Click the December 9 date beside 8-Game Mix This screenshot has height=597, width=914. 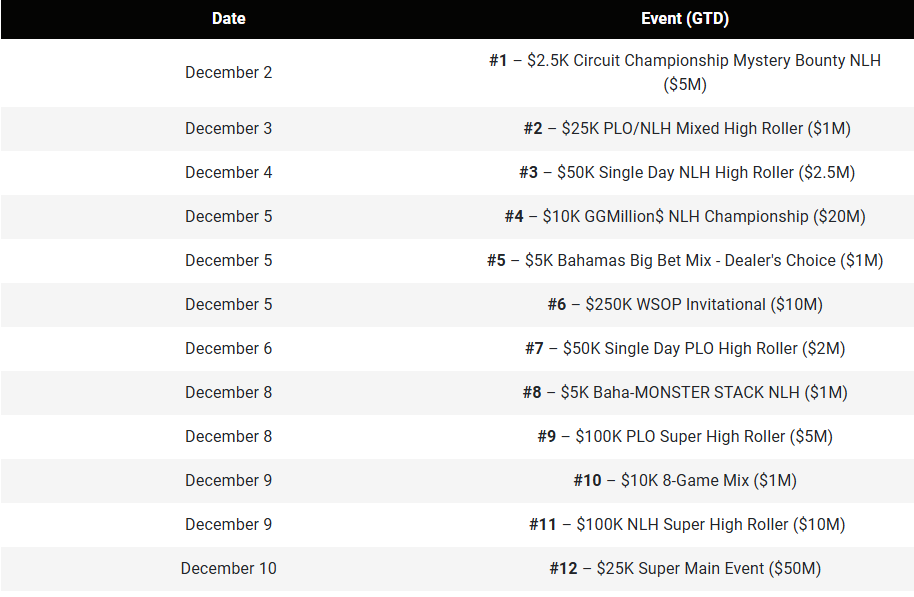[x=228, y=480]
